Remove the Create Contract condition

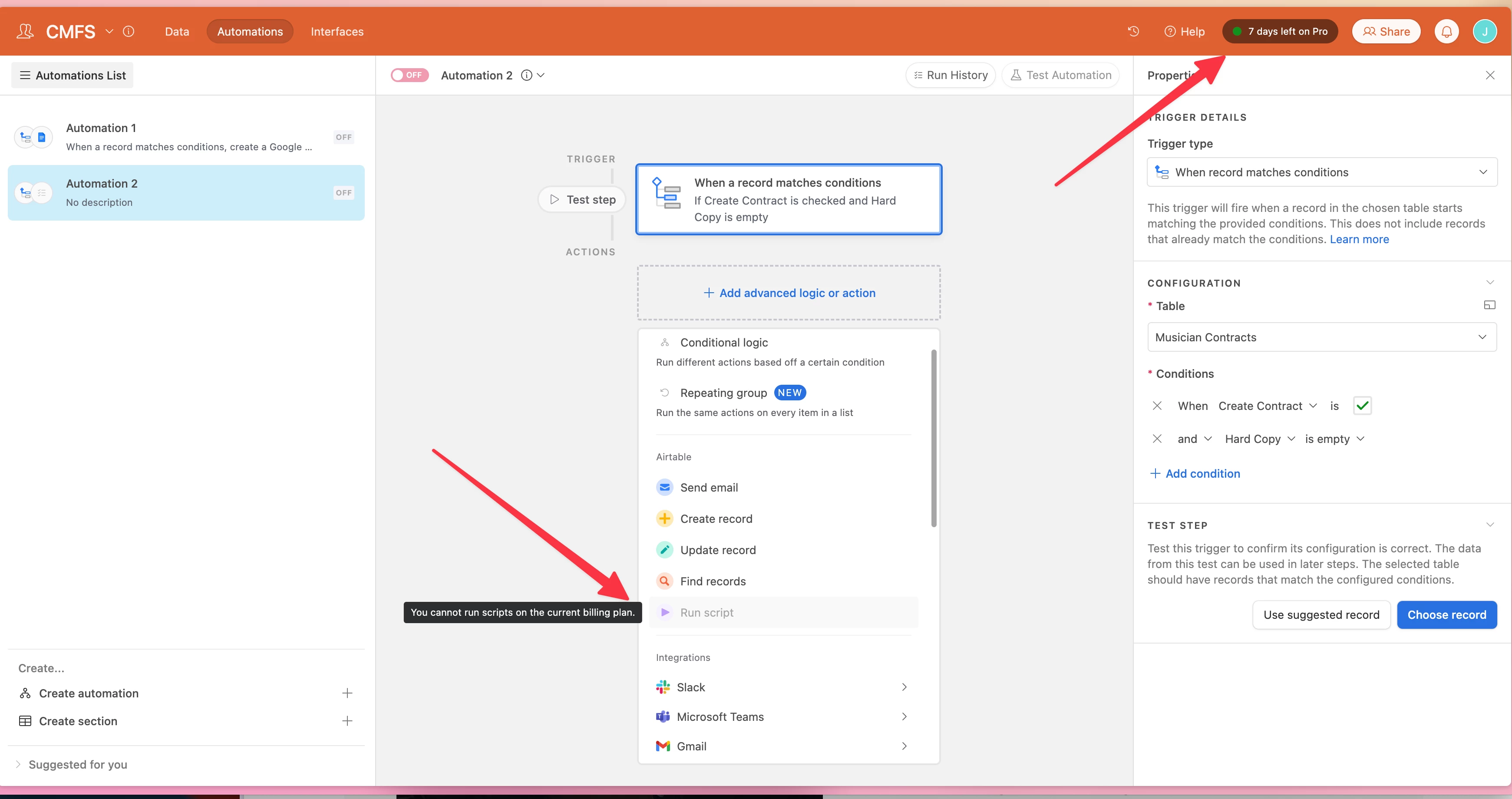pyautogui.click(x=1157, y=406)
